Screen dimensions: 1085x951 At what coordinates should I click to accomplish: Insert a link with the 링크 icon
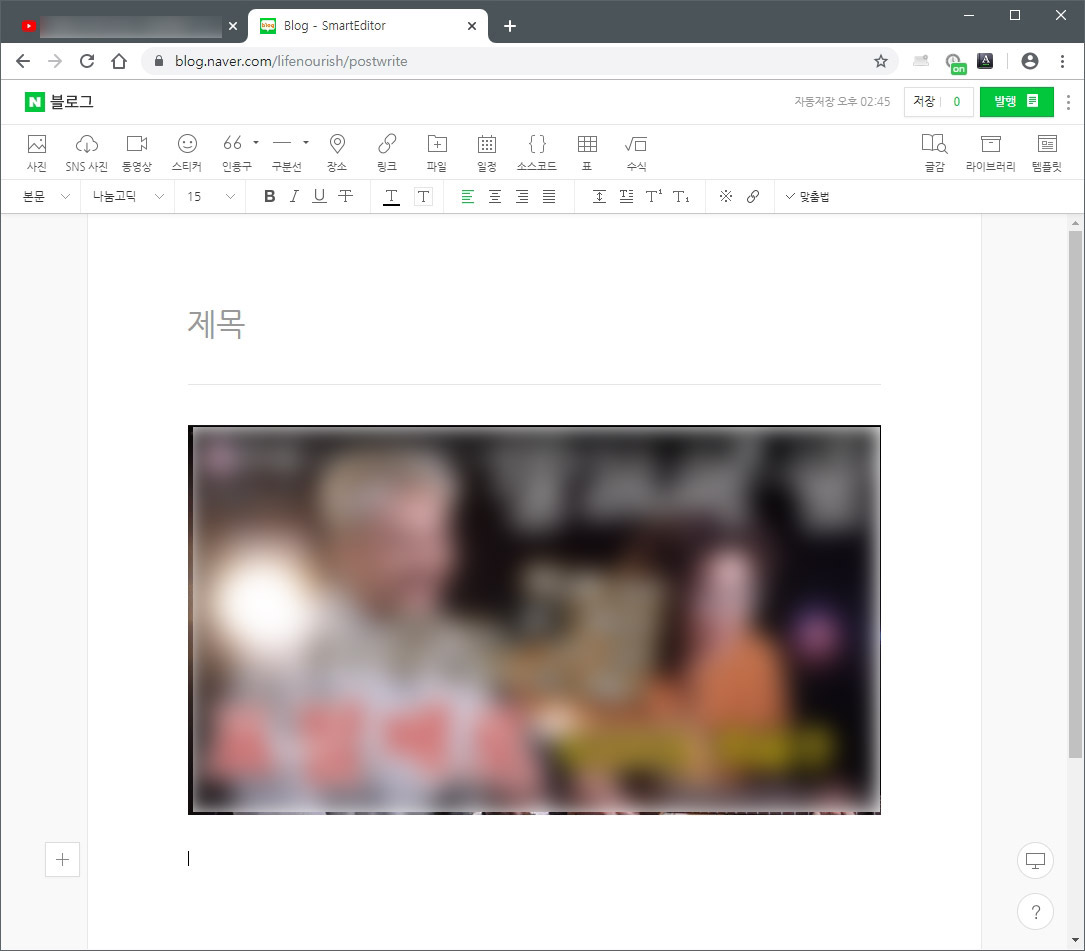pos(387,152)
